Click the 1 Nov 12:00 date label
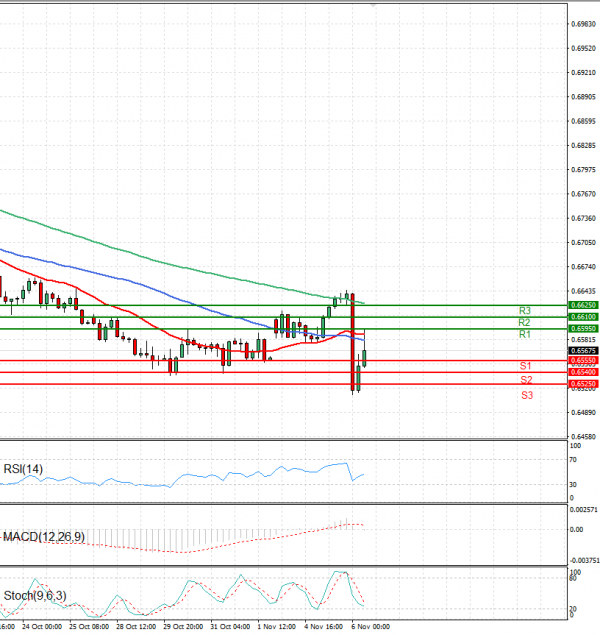 [x=277, y=627]
